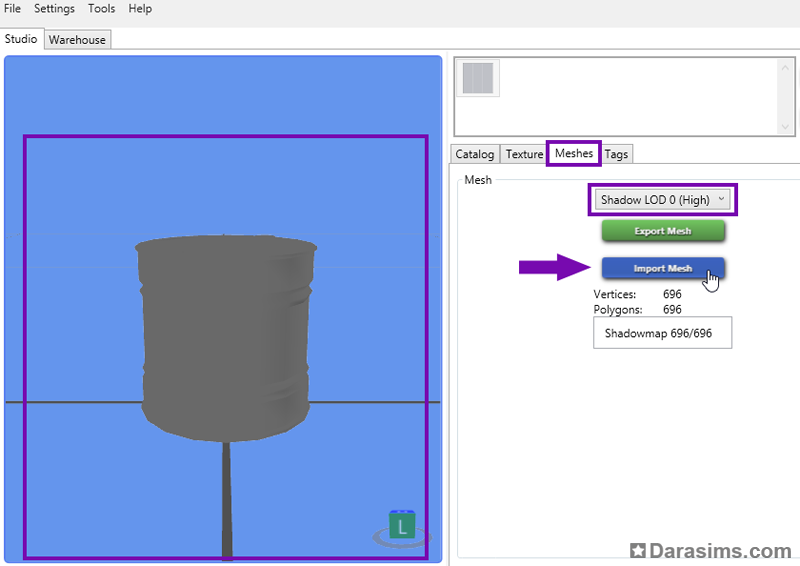Switch to the Studio tab

coord(21,39)
